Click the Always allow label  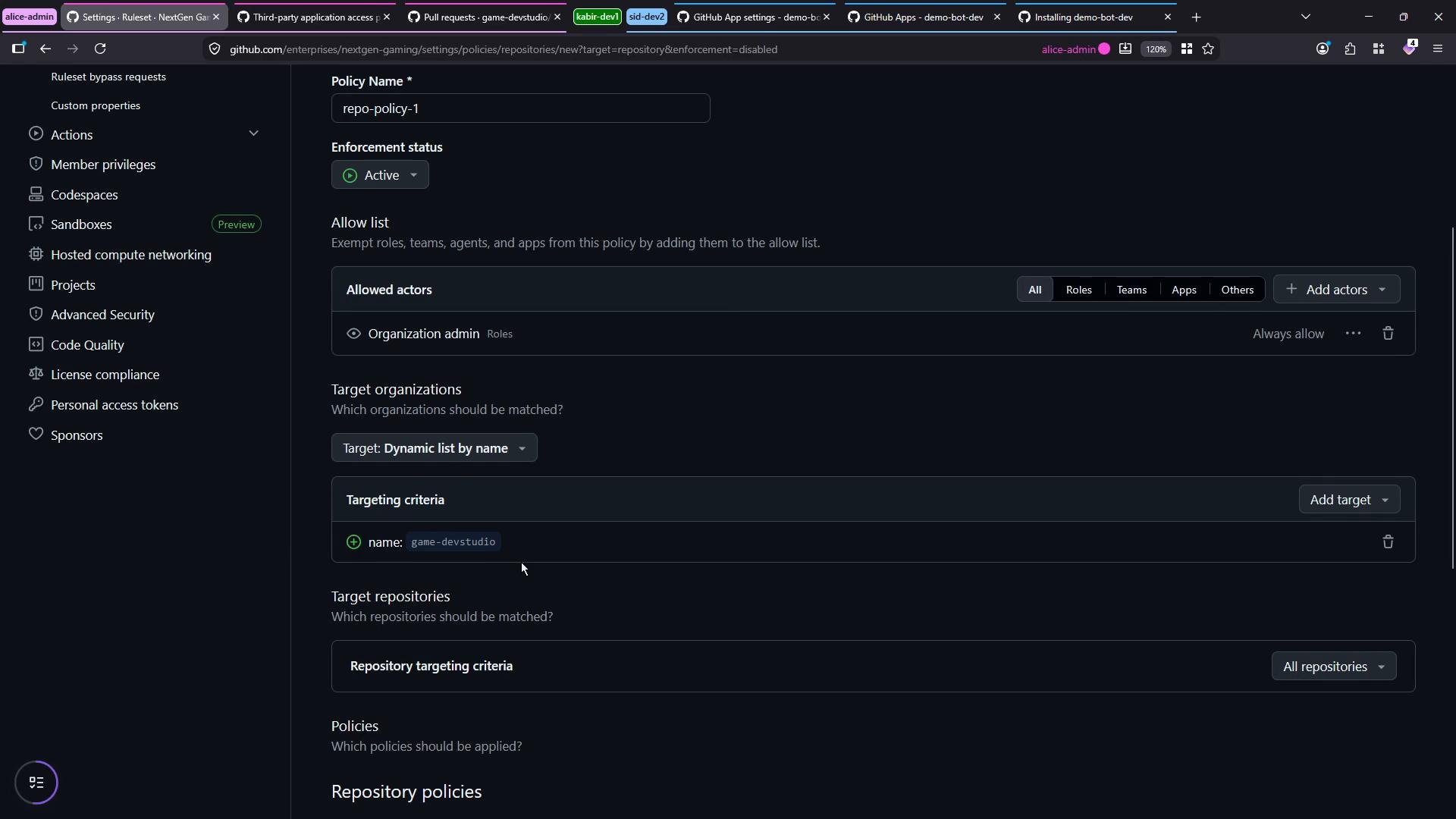pos(1288,334)
